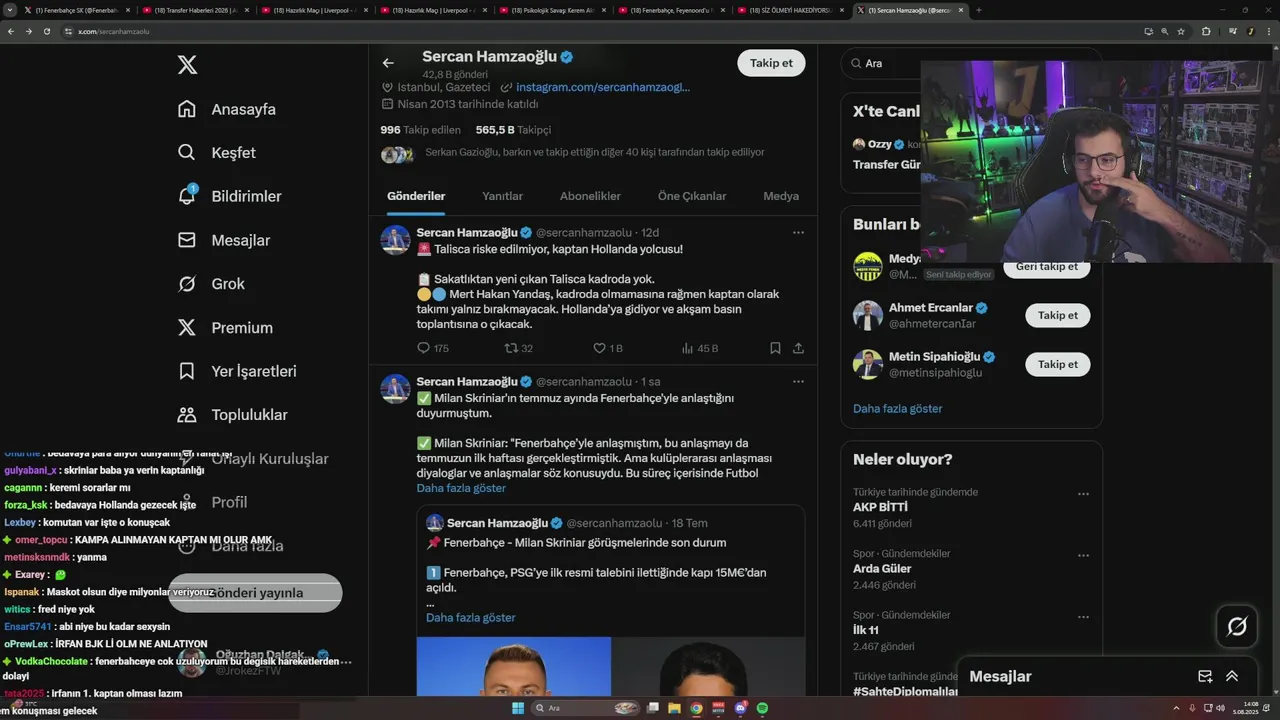The width and height of the screenshot is (1280, 720).
Task: Open the 996 Takip edilen following list
Action: click(x=420, y=130)
